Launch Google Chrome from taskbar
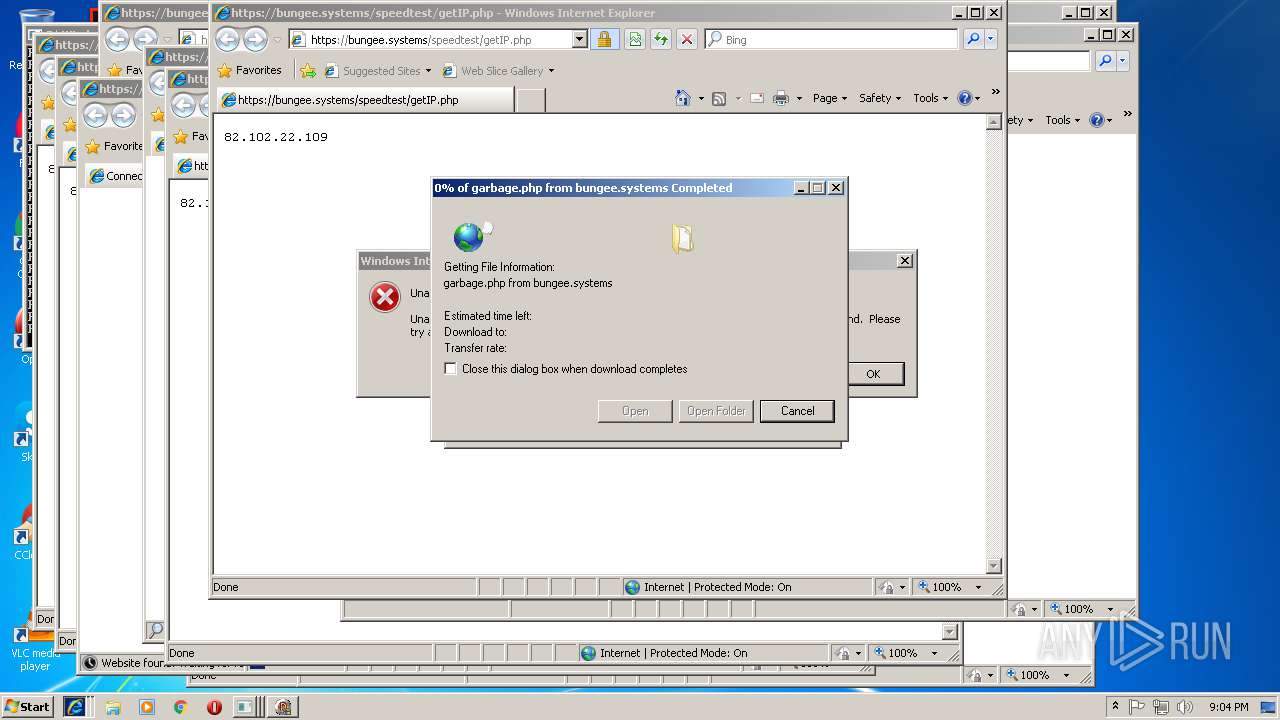 (181, 707)
